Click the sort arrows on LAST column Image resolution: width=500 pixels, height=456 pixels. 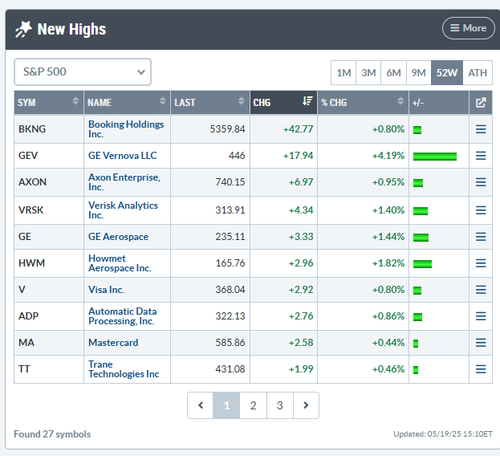241,101
